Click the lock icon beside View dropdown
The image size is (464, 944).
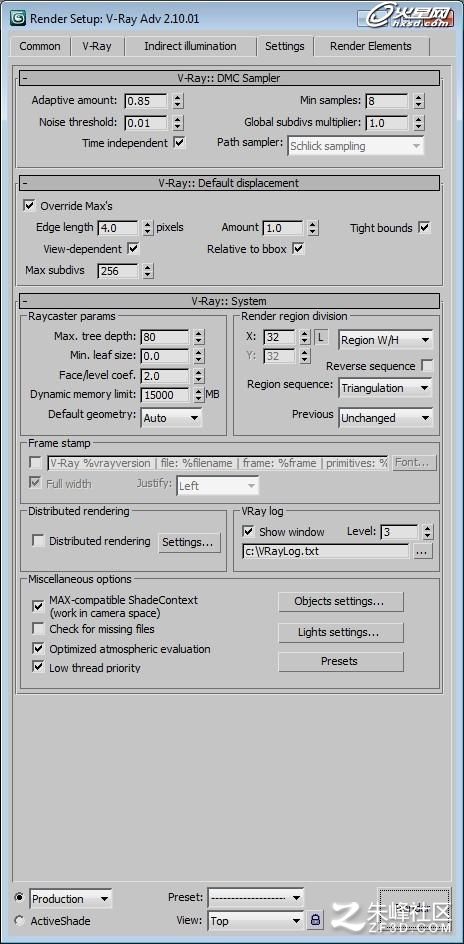[315, 921]
